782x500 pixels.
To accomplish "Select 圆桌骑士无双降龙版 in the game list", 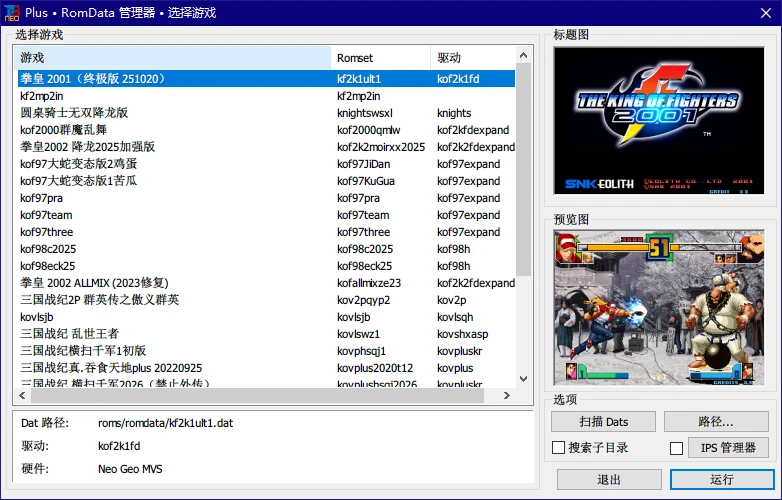I will pos(74,113).
